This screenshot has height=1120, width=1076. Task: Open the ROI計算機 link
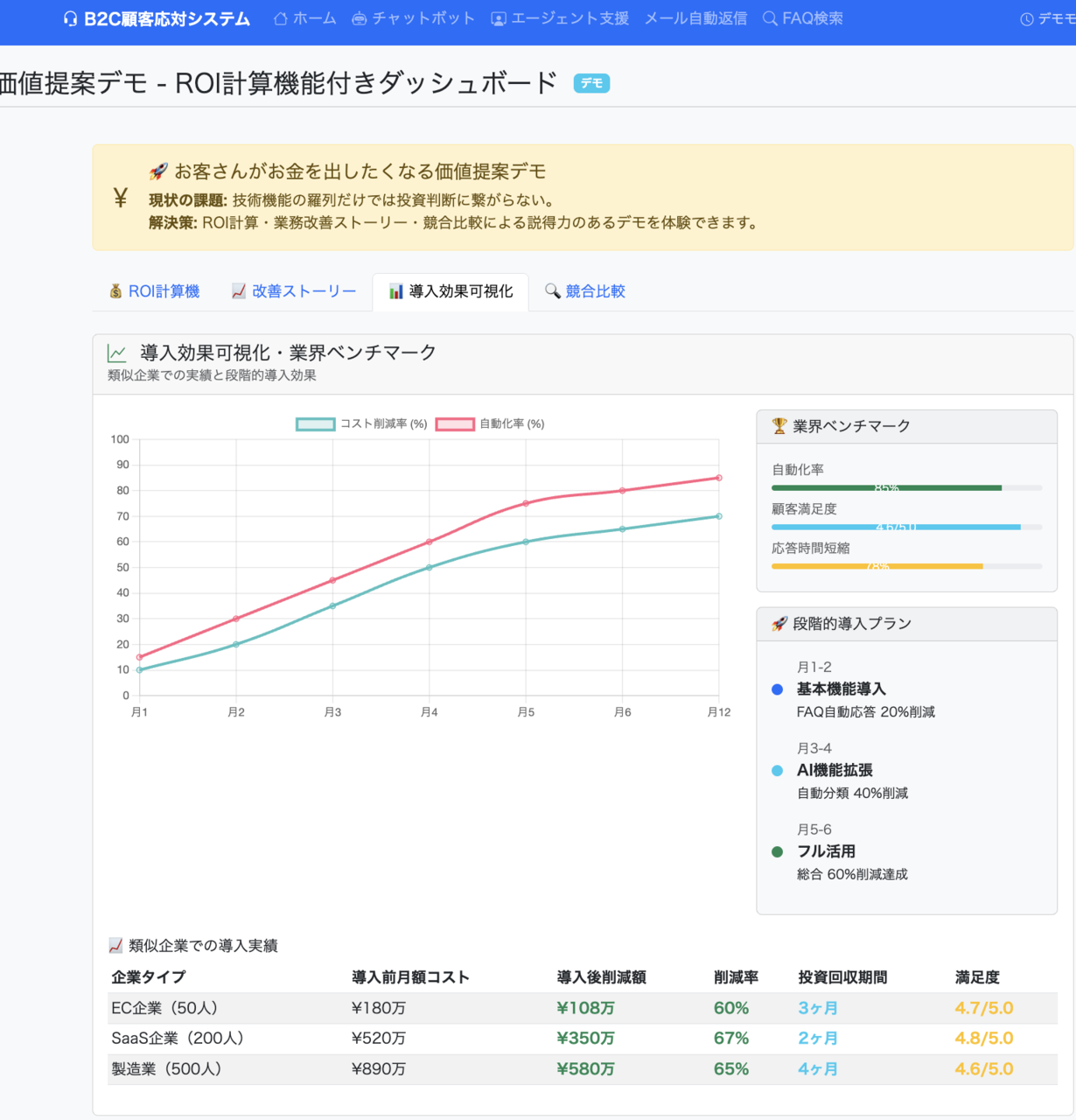coord(164,290)
